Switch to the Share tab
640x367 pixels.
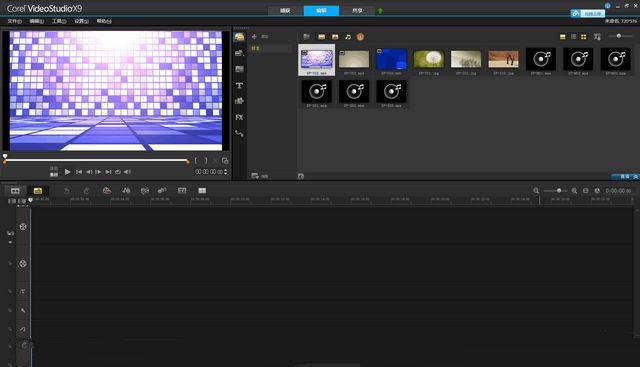click(x=357, y=11)
